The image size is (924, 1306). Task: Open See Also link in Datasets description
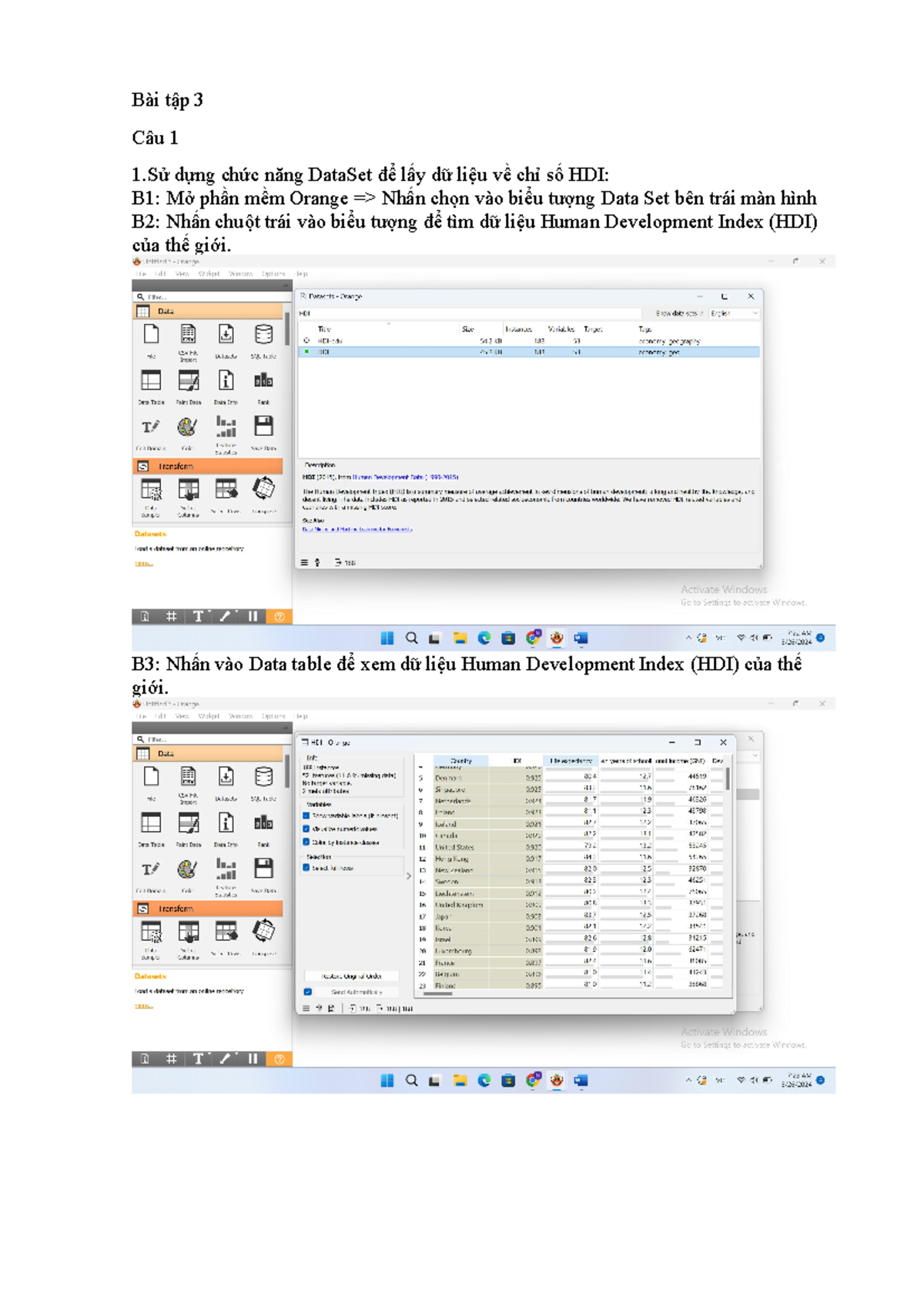click(357, 530)
